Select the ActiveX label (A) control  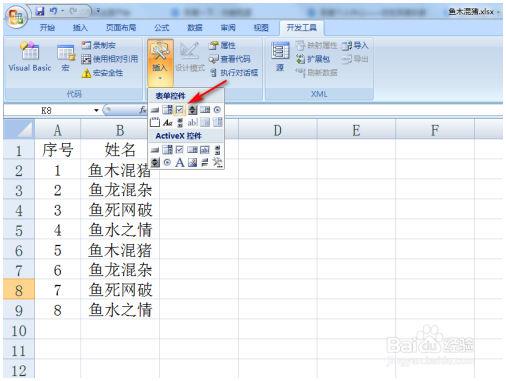click(x=180, y=162)
